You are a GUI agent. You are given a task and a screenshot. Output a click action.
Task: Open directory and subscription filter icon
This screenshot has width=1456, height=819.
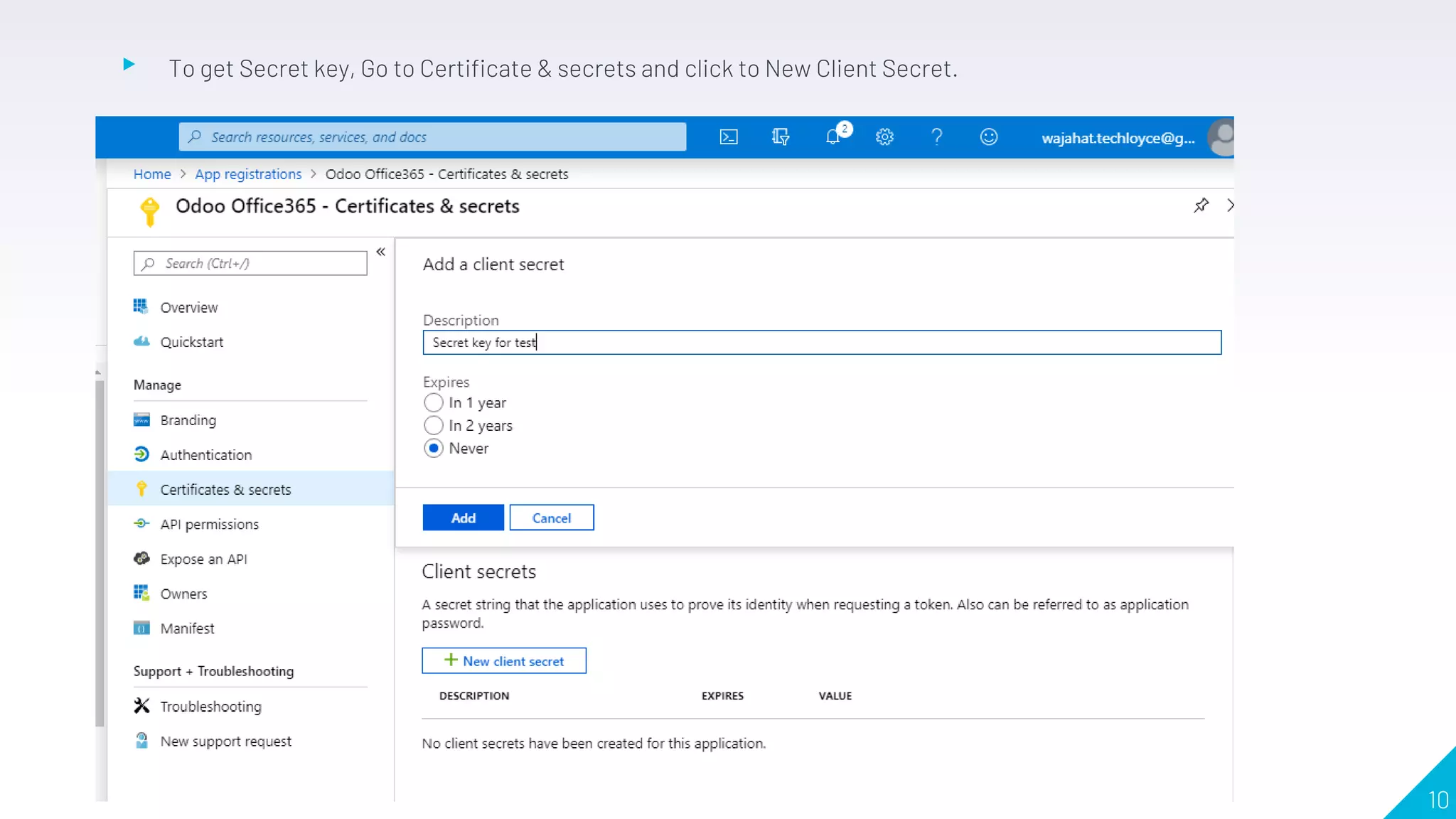pos(781,136)
